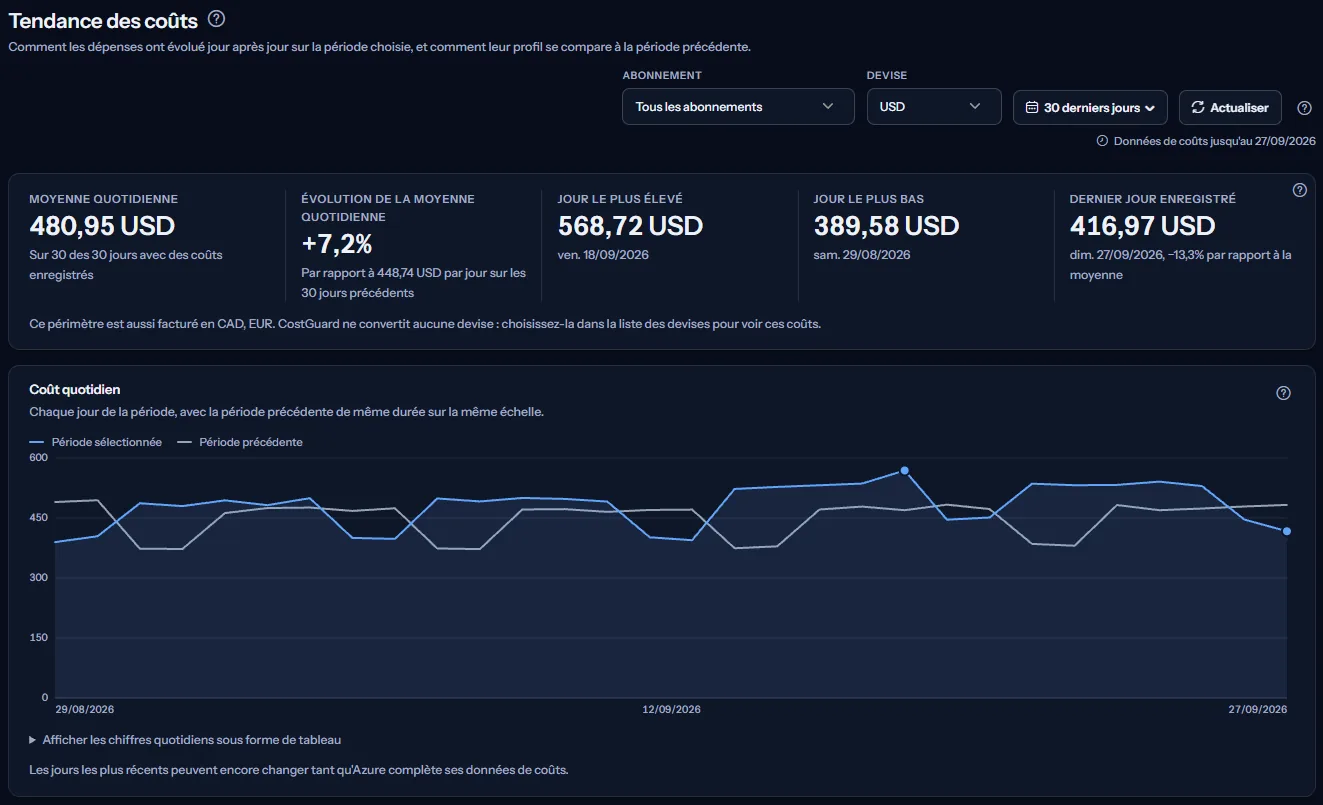Open help icon in Coût quotidien panel

(x=1284, y=393)
